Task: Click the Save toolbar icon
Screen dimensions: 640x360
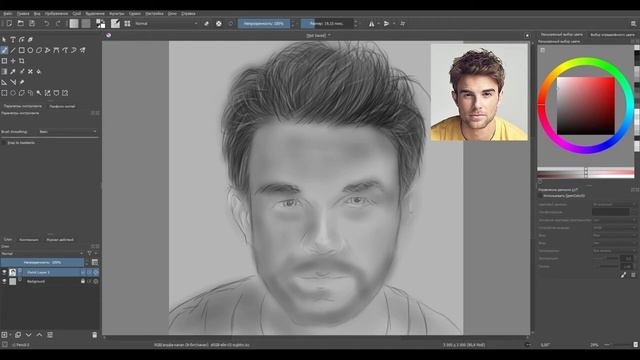Action: pyautogui.click(x=32, y=24)
